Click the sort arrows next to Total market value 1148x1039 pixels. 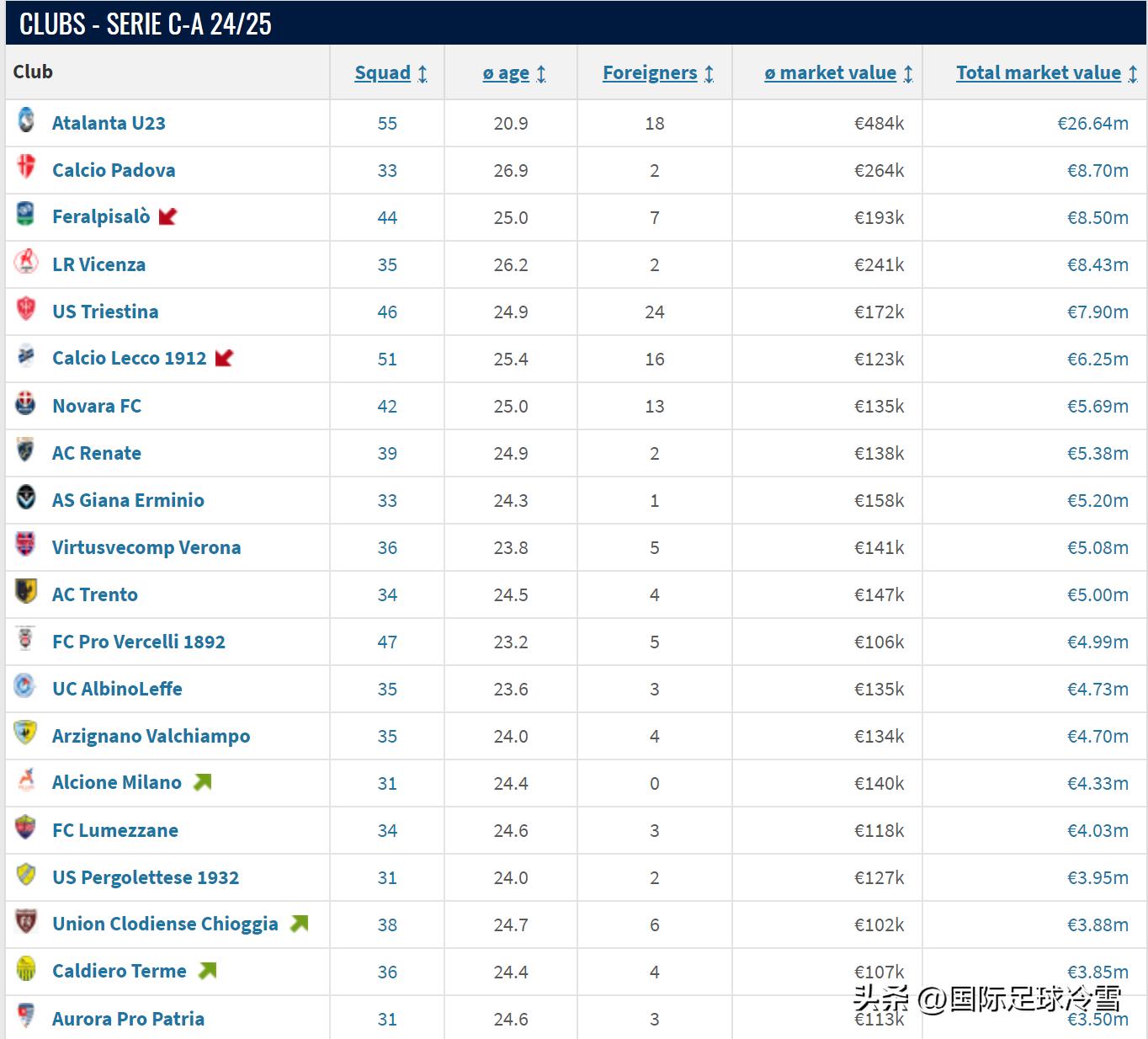tap(1133, 74)
